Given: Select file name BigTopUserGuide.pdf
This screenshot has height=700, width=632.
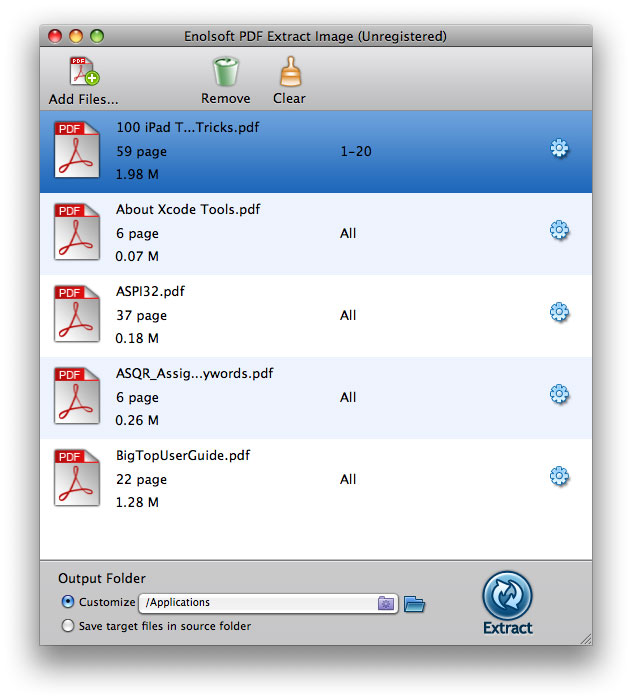Looking at the screenshot, I should coord(183,455).
